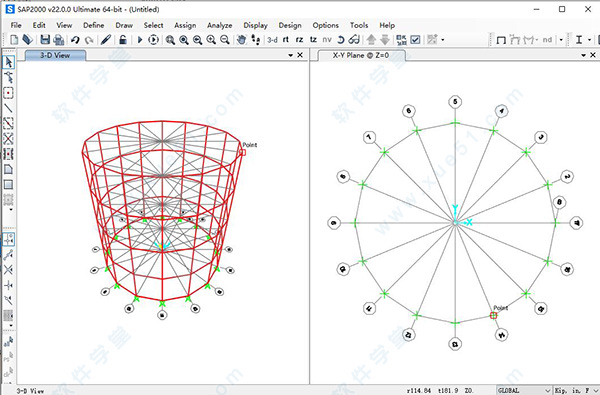Move down in list arrow
This screenshot has height=395, width=600.
385,39
